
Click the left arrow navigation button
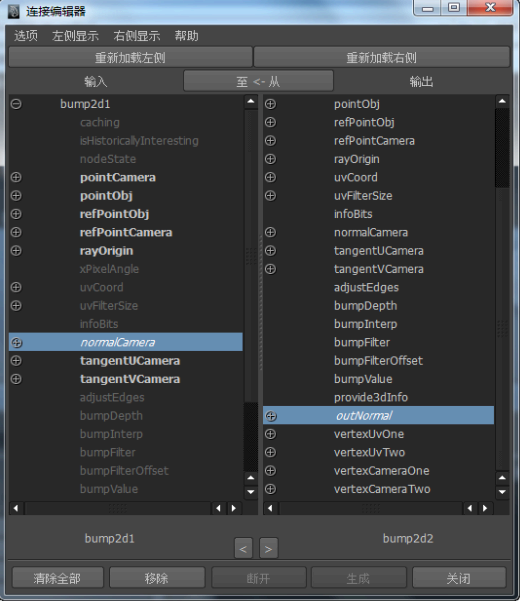(x=243, y=549)
